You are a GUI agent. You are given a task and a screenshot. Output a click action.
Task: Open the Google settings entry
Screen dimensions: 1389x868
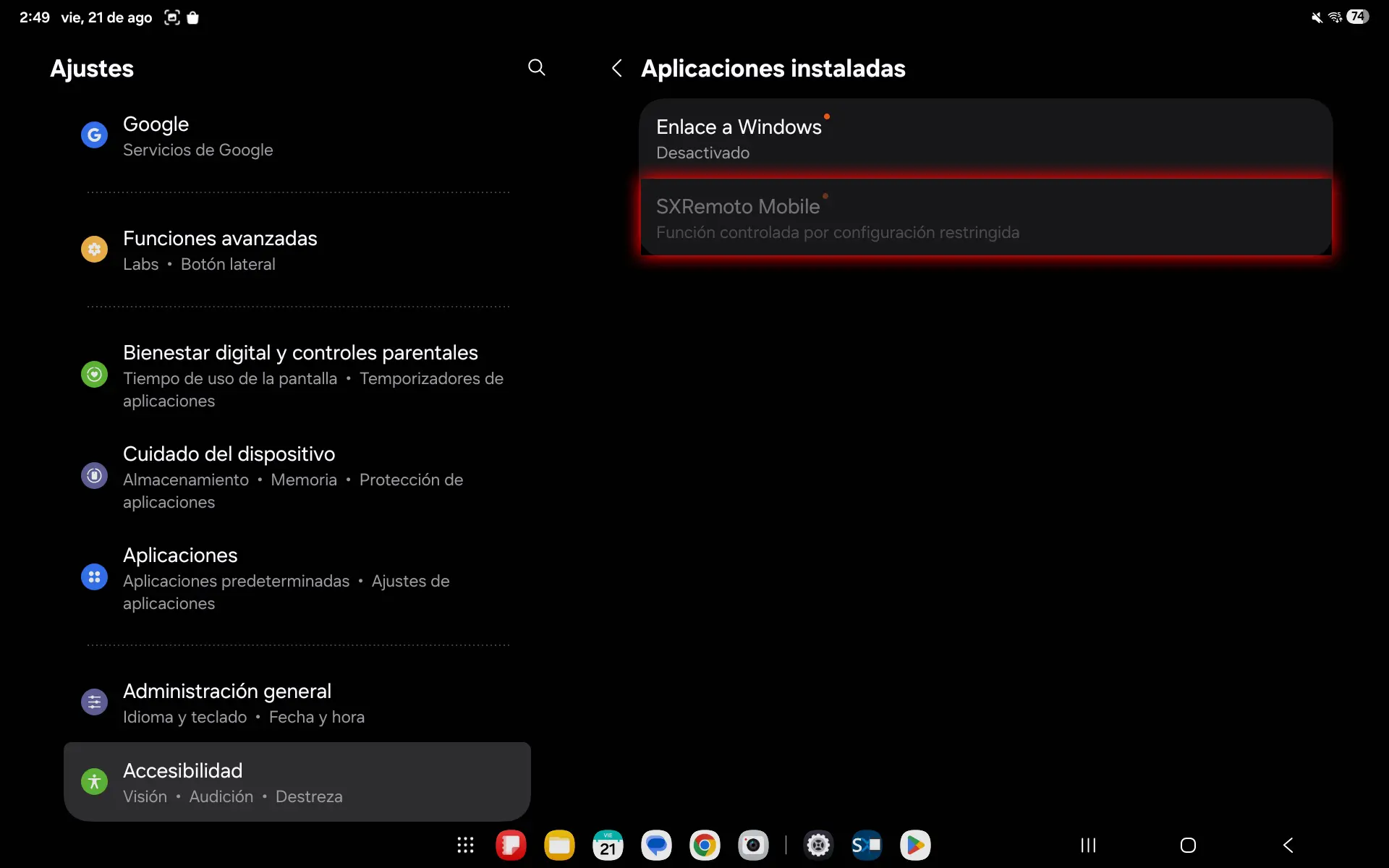pos(297,135)
